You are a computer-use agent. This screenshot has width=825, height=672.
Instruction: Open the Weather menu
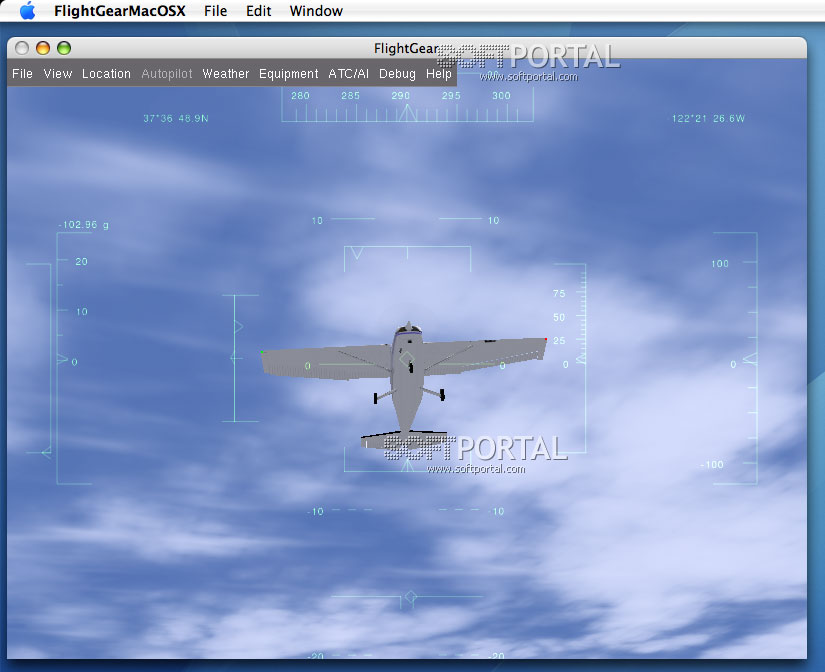coord(226,74)
